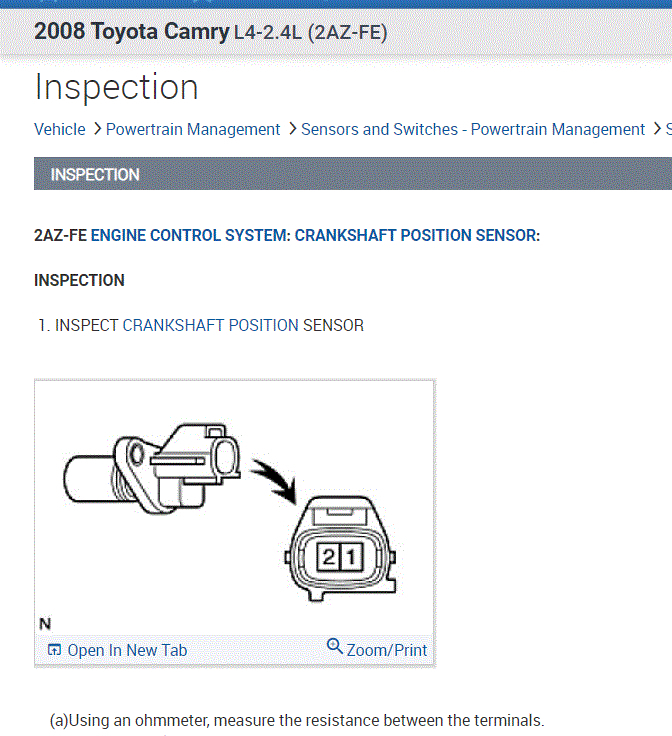The image size is (672, 736).
Task: Click terminal 1 in the connector diagram
Action: coord(349,559)
